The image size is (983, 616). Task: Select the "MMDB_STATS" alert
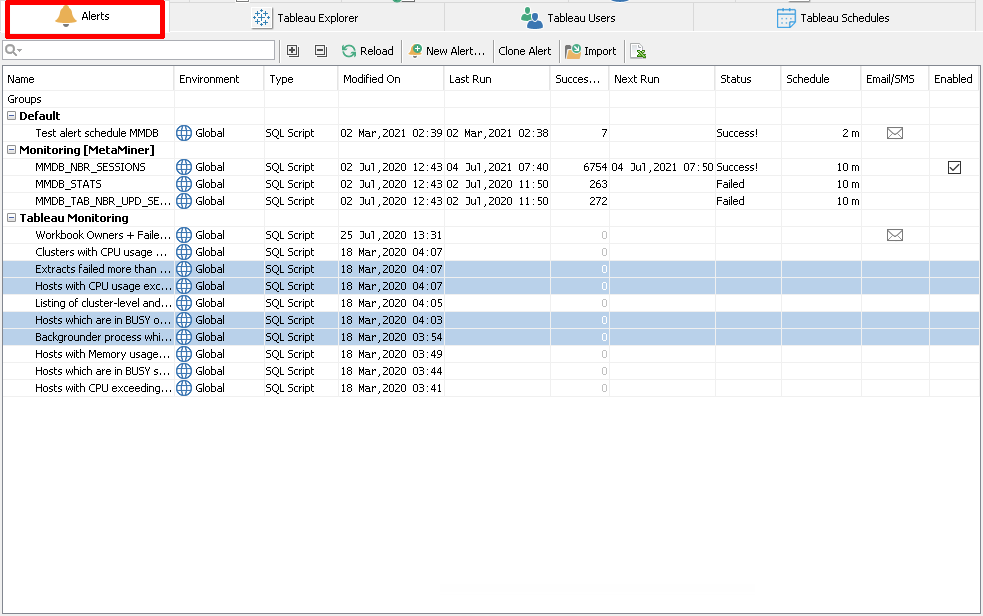click(x=68, y=184)
